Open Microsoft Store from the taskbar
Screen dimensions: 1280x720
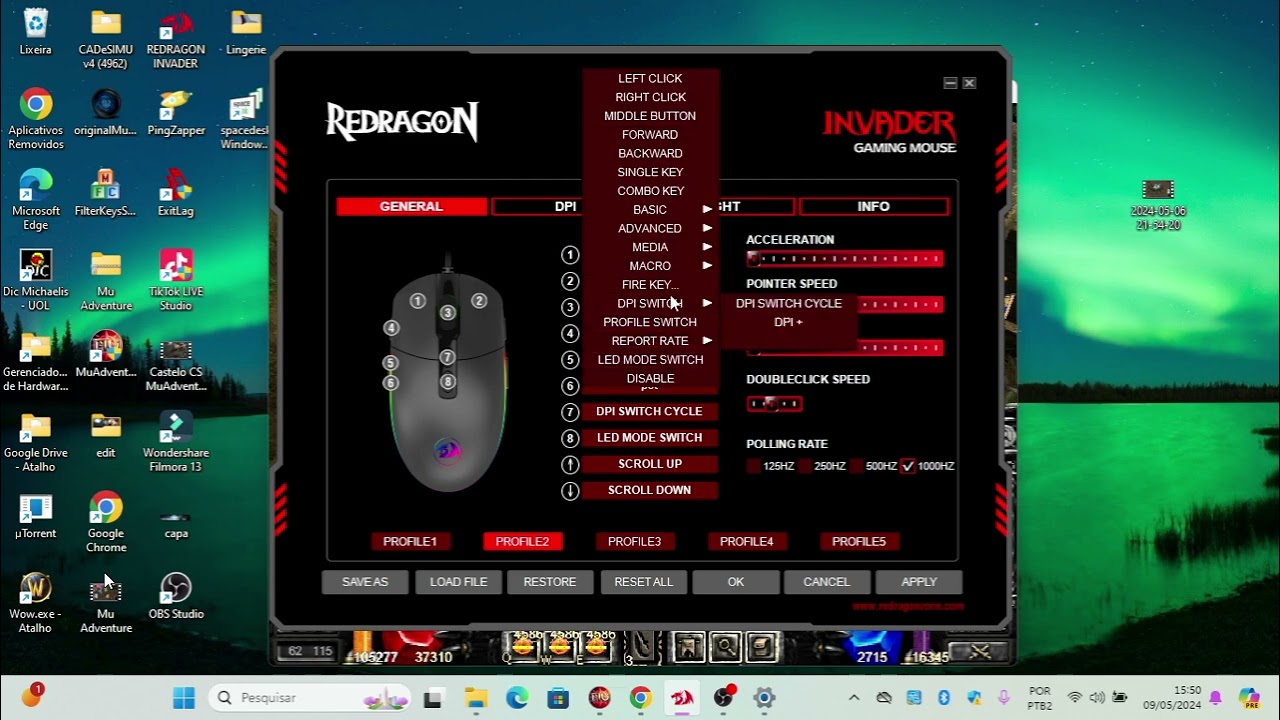tap(558, 698)
